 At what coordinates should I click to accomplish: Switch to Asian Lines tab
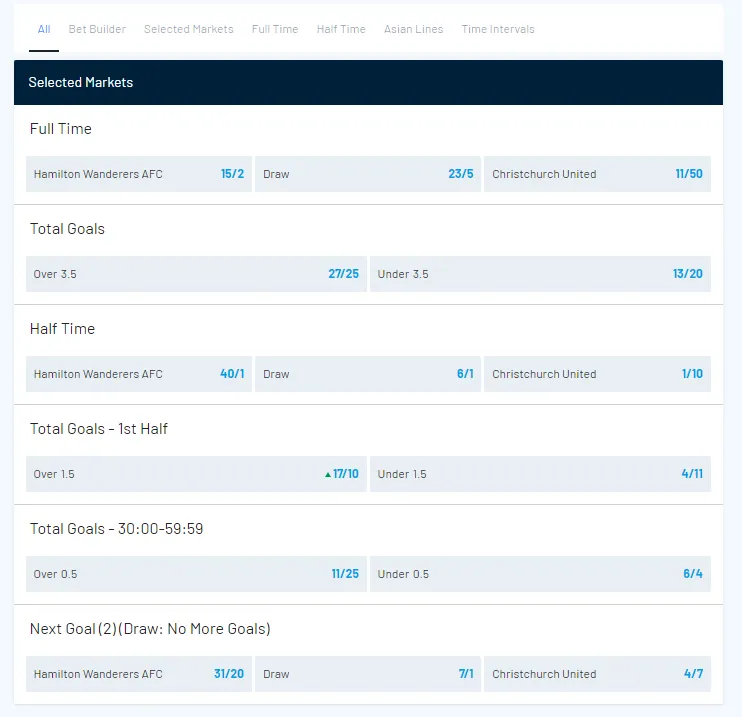413,29
